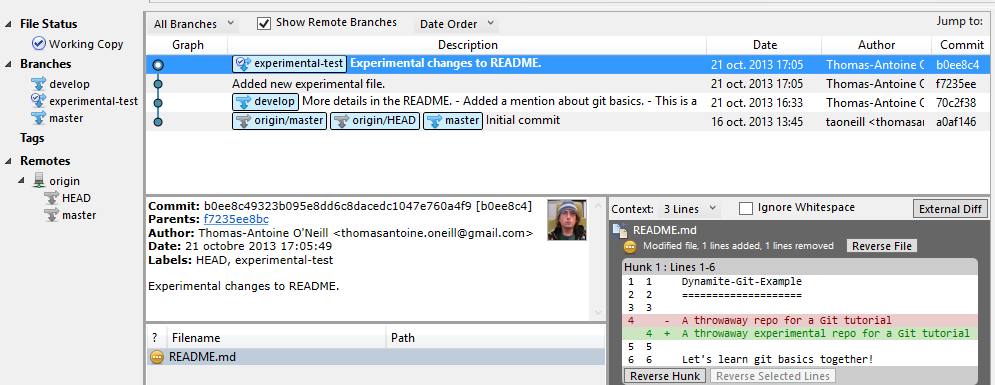Click the modified-file icon beside README.md in file list

point(157,357)
